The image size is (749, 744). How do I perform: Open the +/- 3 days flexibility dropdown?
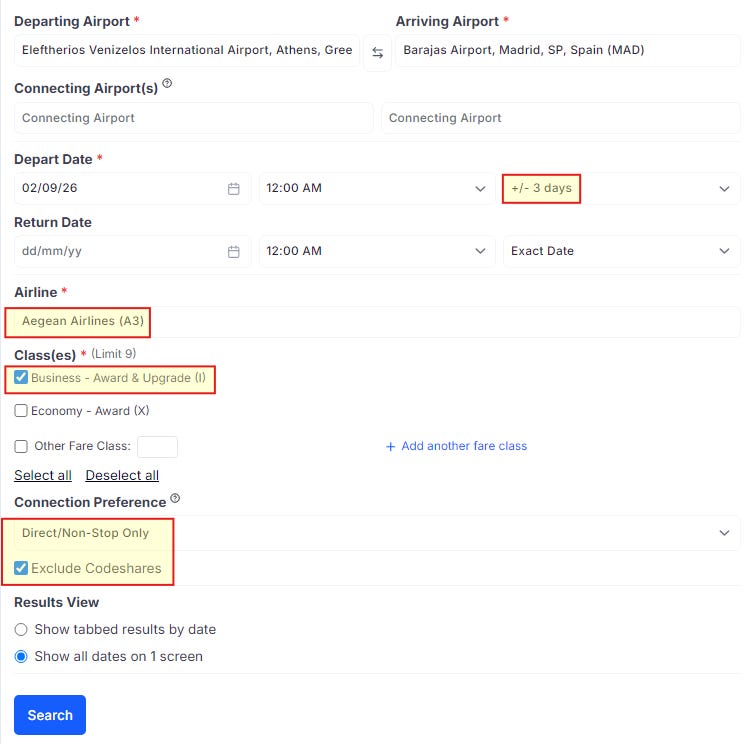click(x=621, y=189)
